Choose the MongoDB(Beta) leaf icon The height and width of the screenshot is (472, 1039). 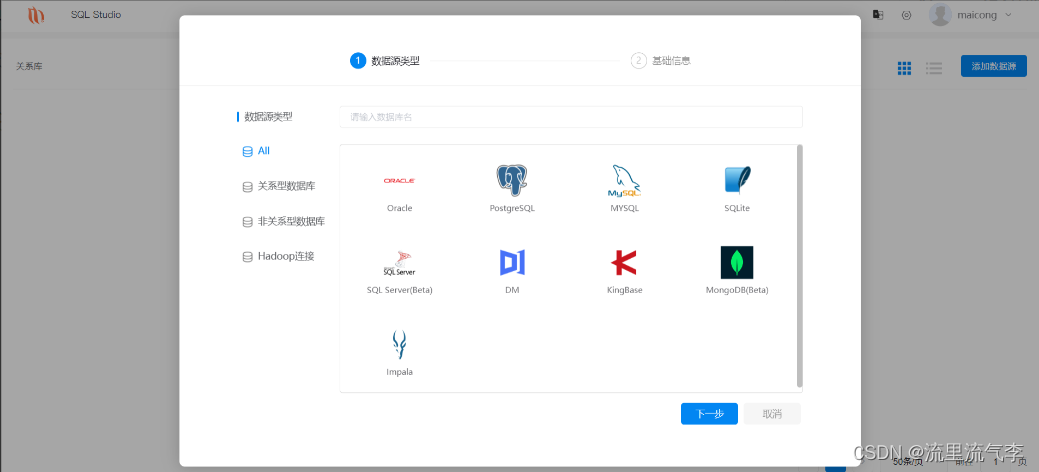point(737,263)
